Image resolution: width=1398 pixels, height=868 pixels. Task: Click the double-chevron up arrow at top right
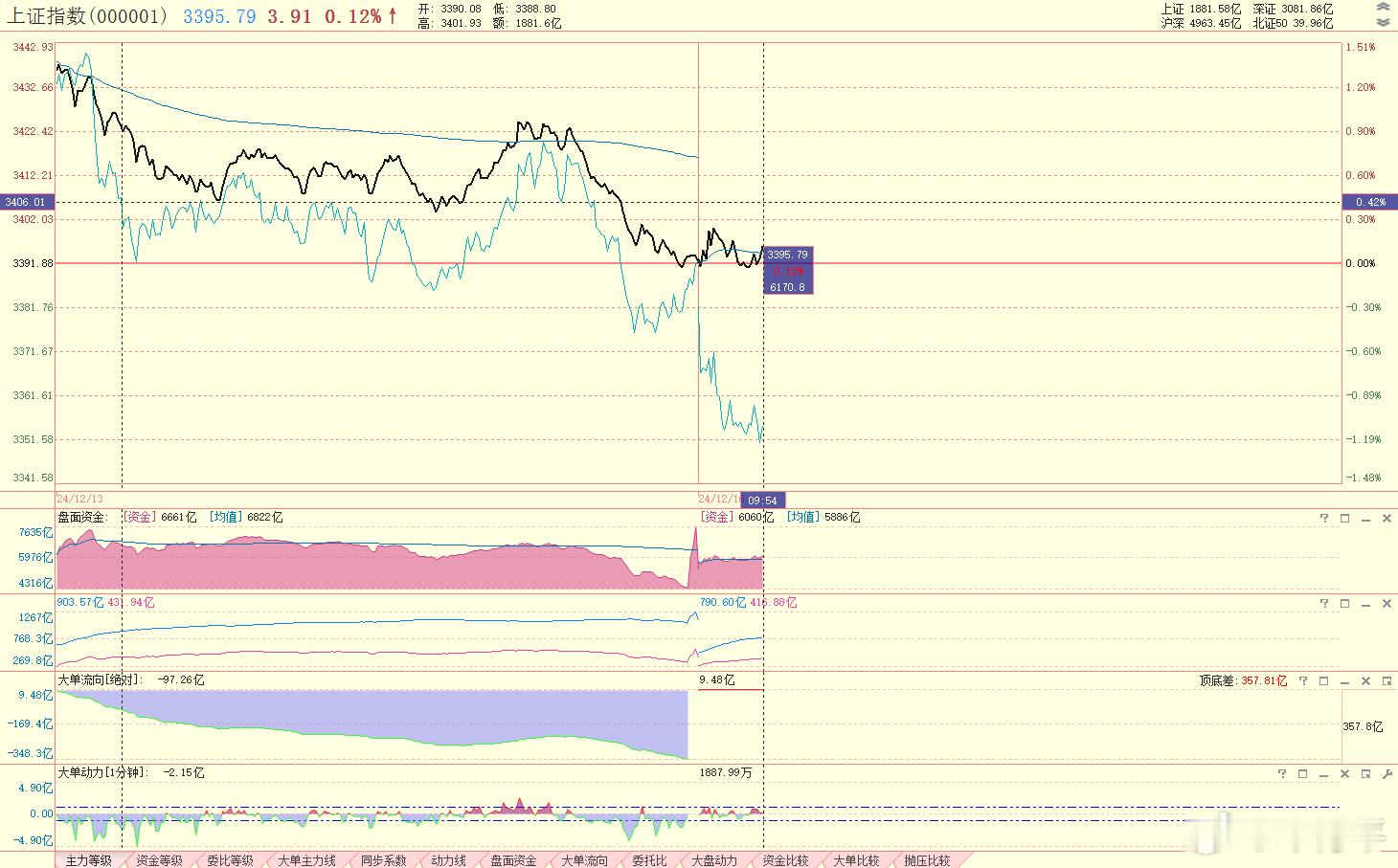coord(1383,8)
